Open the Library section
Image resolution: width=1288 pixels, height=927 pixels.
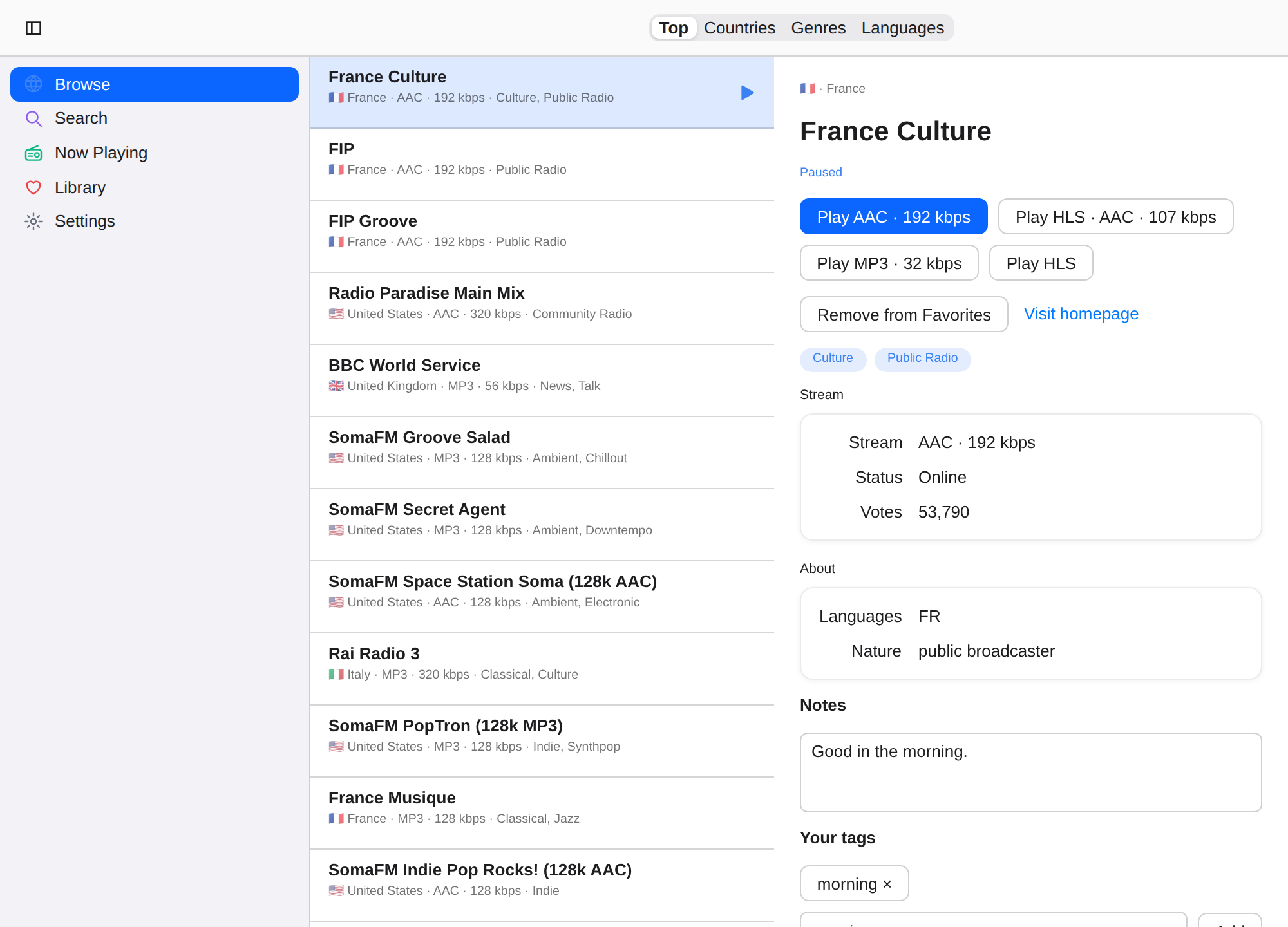click(x=155, y=187)
